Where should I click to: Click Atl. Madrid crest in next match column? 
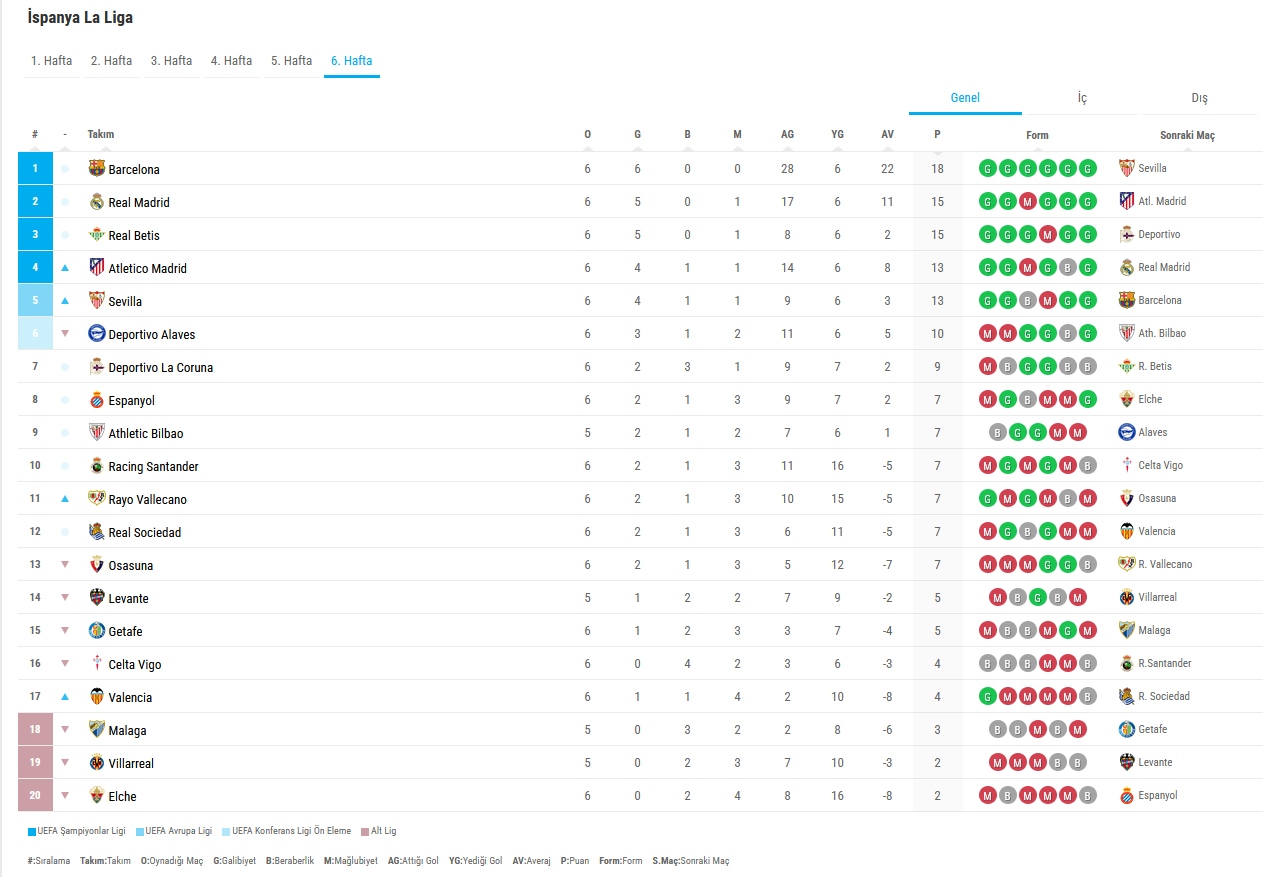[x=1127, y=201]
